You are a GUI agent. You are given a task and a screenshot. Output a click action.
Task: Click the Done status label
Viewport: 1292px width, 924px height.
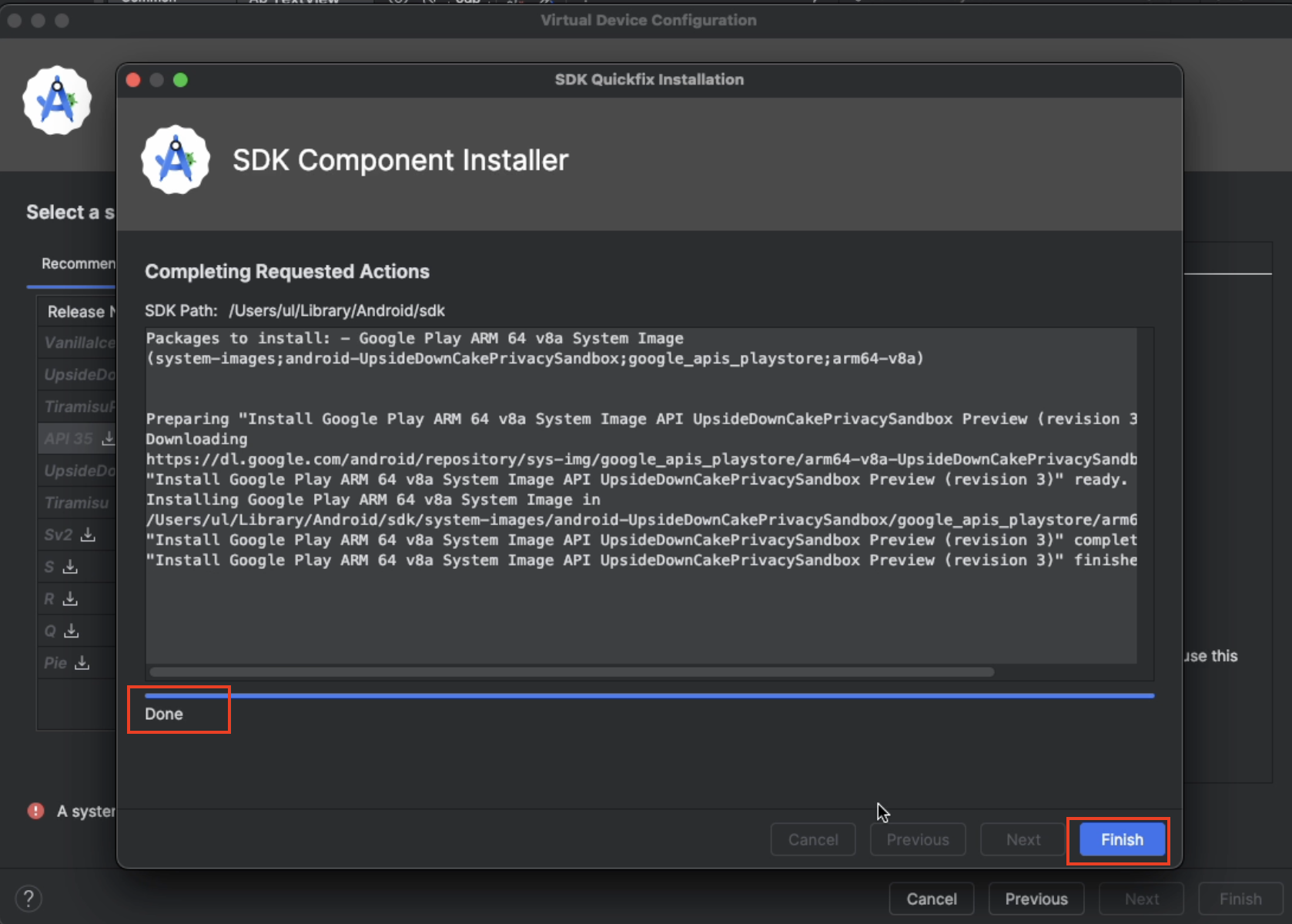point(164,714)
